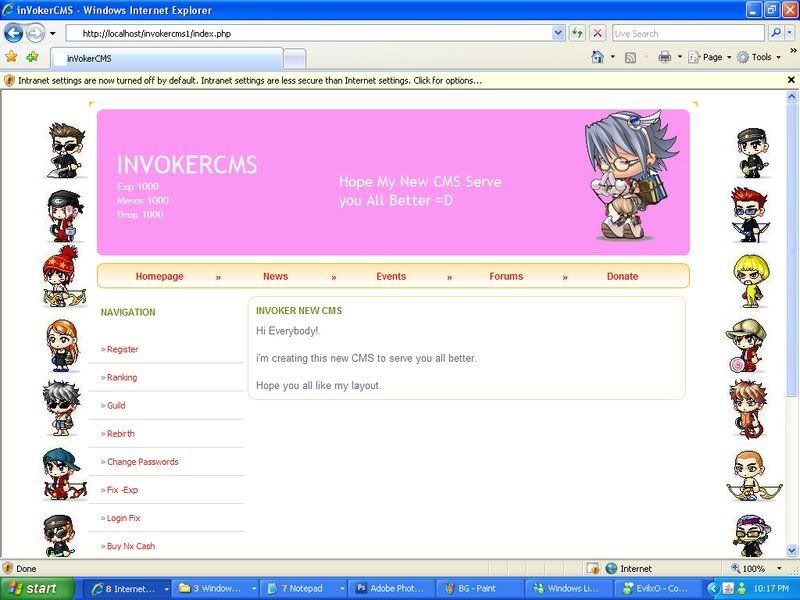Switch to BG - Paint taskbar button

click(480, 589)
